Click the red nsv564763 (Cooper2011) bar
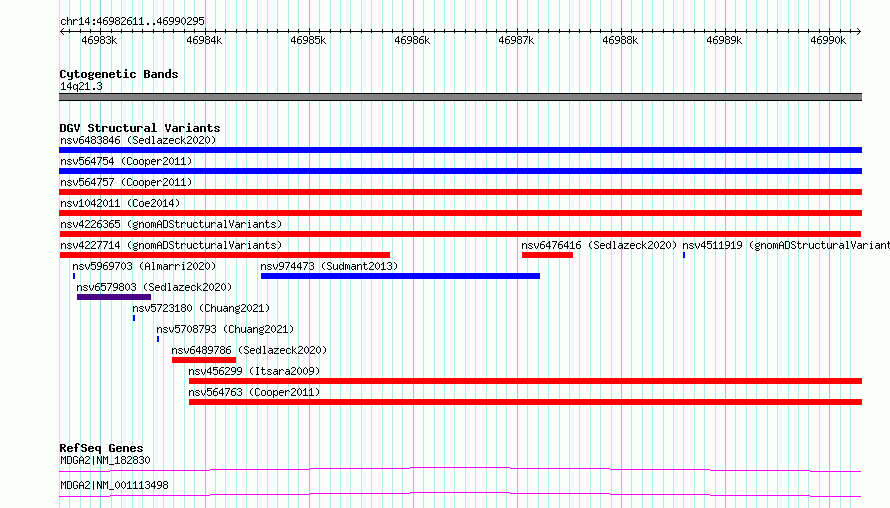 [x=526, y=402]
